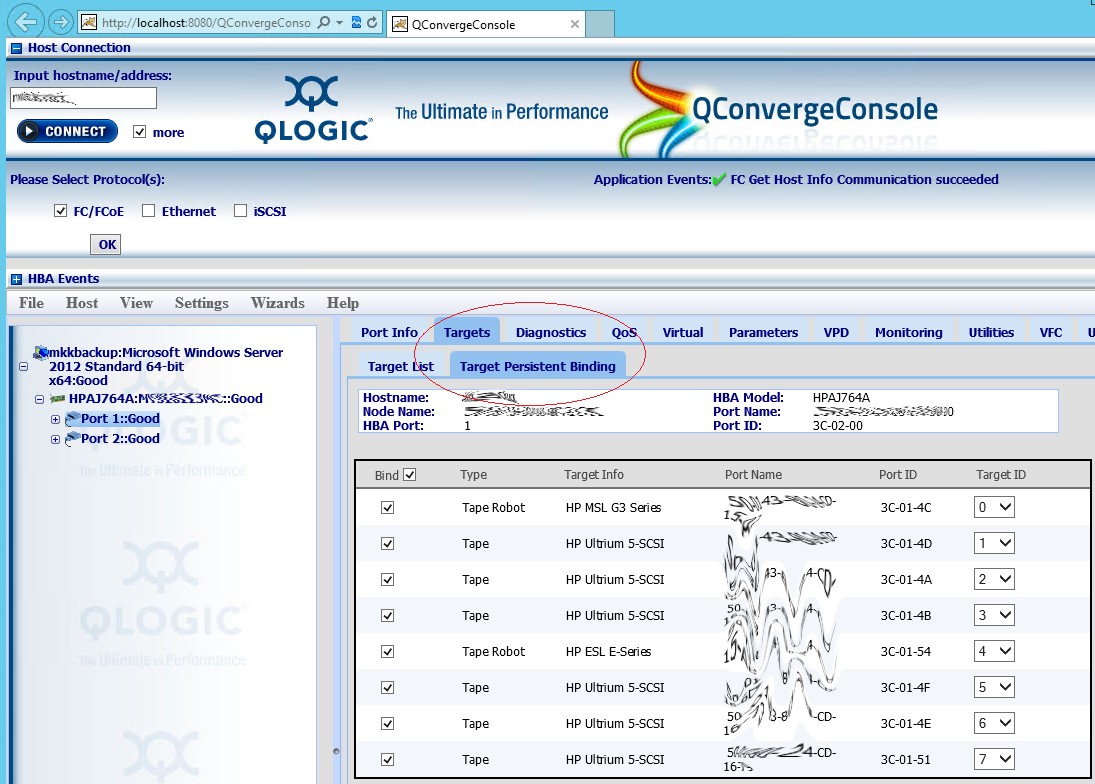This screenshot has width=1095, height=784.
Task: Toggle the 'more' checkbox
Action: pos(140,132)
